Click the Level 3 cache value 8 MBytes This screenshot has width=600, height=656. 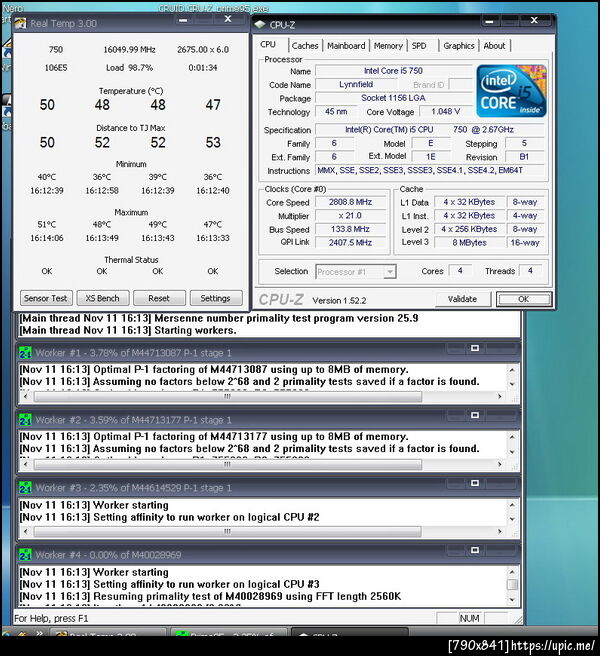[x=469, y=243]
